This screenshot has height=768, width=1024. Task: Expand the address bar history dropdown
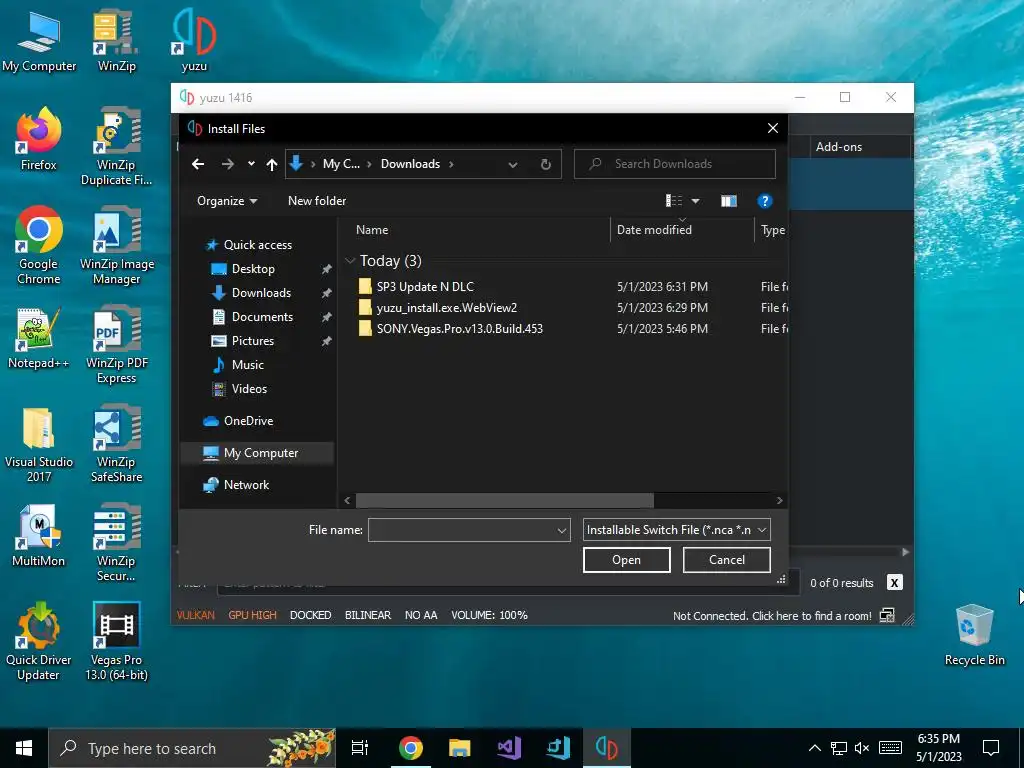point(513,165)
